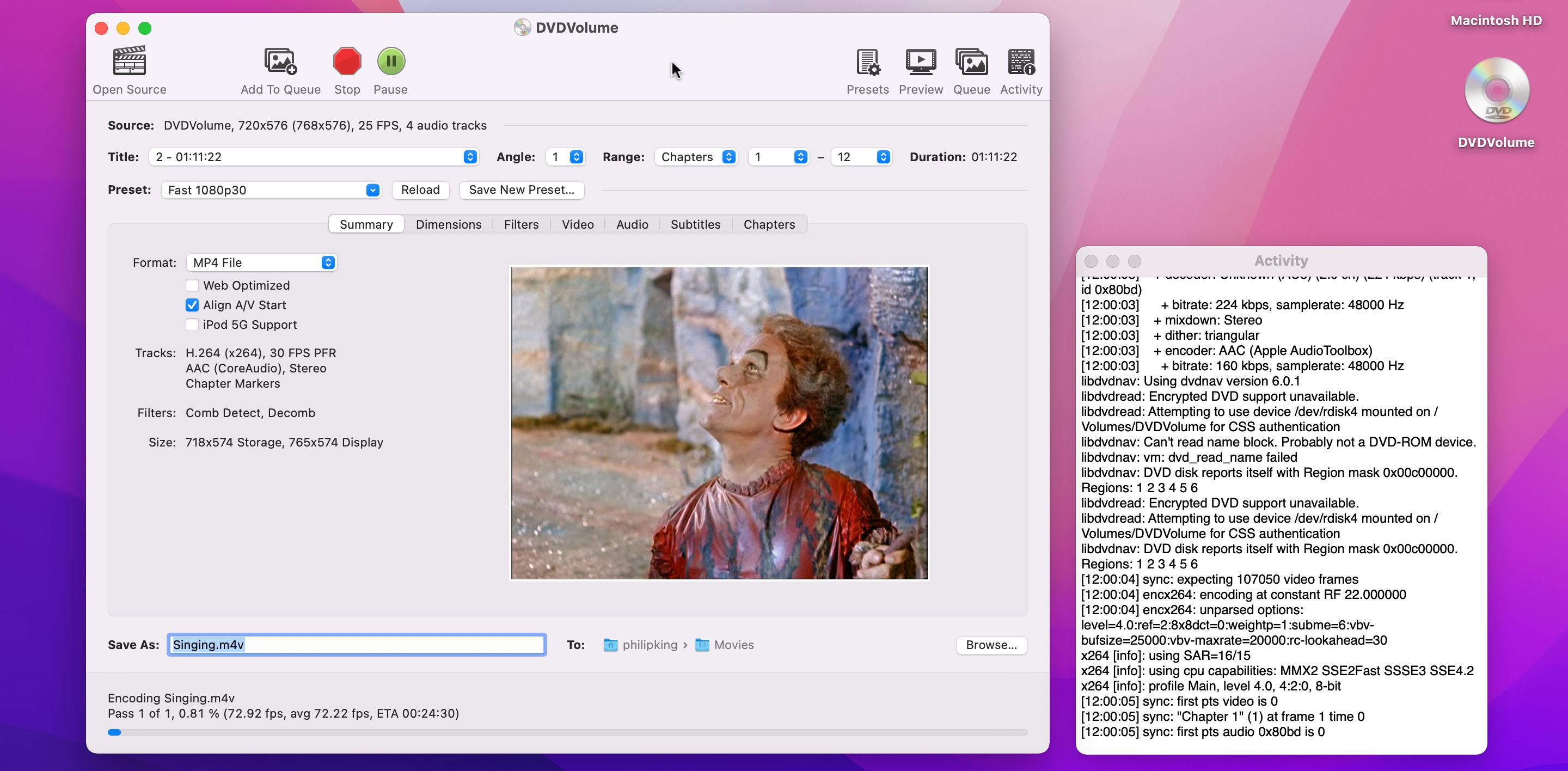Open the Preview window
1568x771 pixels.
[x=920, y=69]
